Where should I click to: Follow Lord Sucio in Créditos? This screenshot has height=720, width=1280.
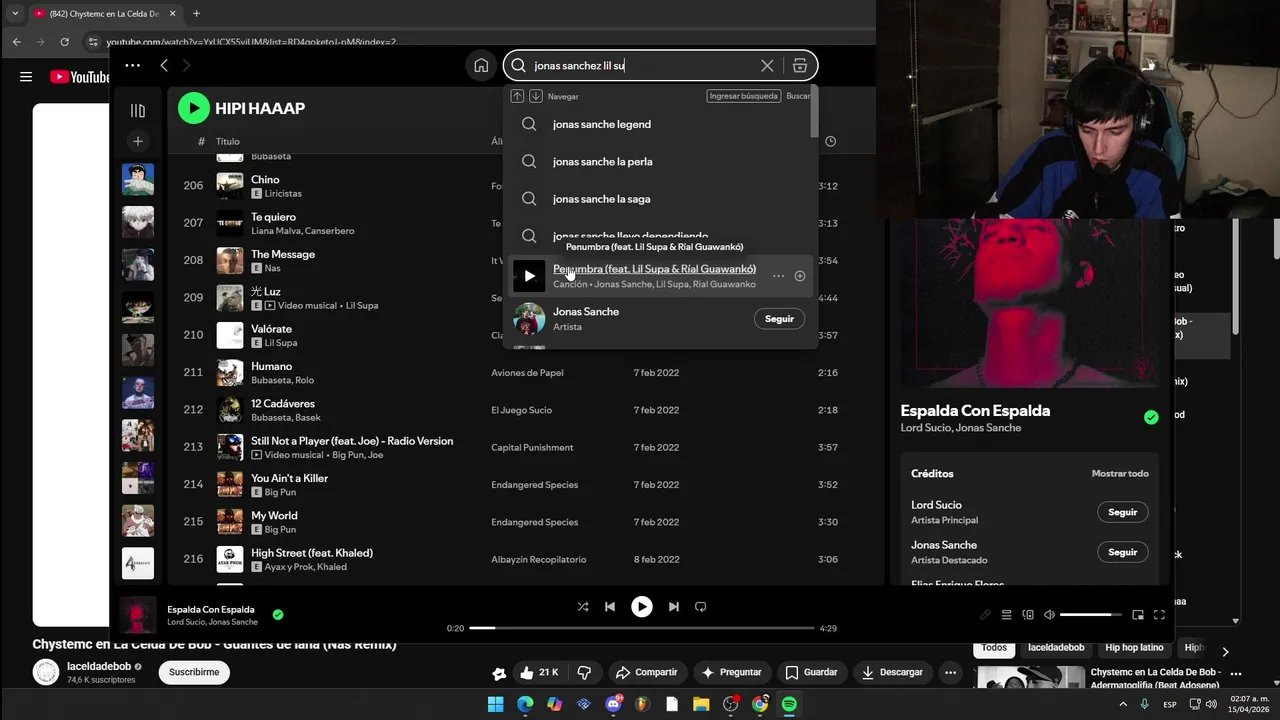point(1122,512)
